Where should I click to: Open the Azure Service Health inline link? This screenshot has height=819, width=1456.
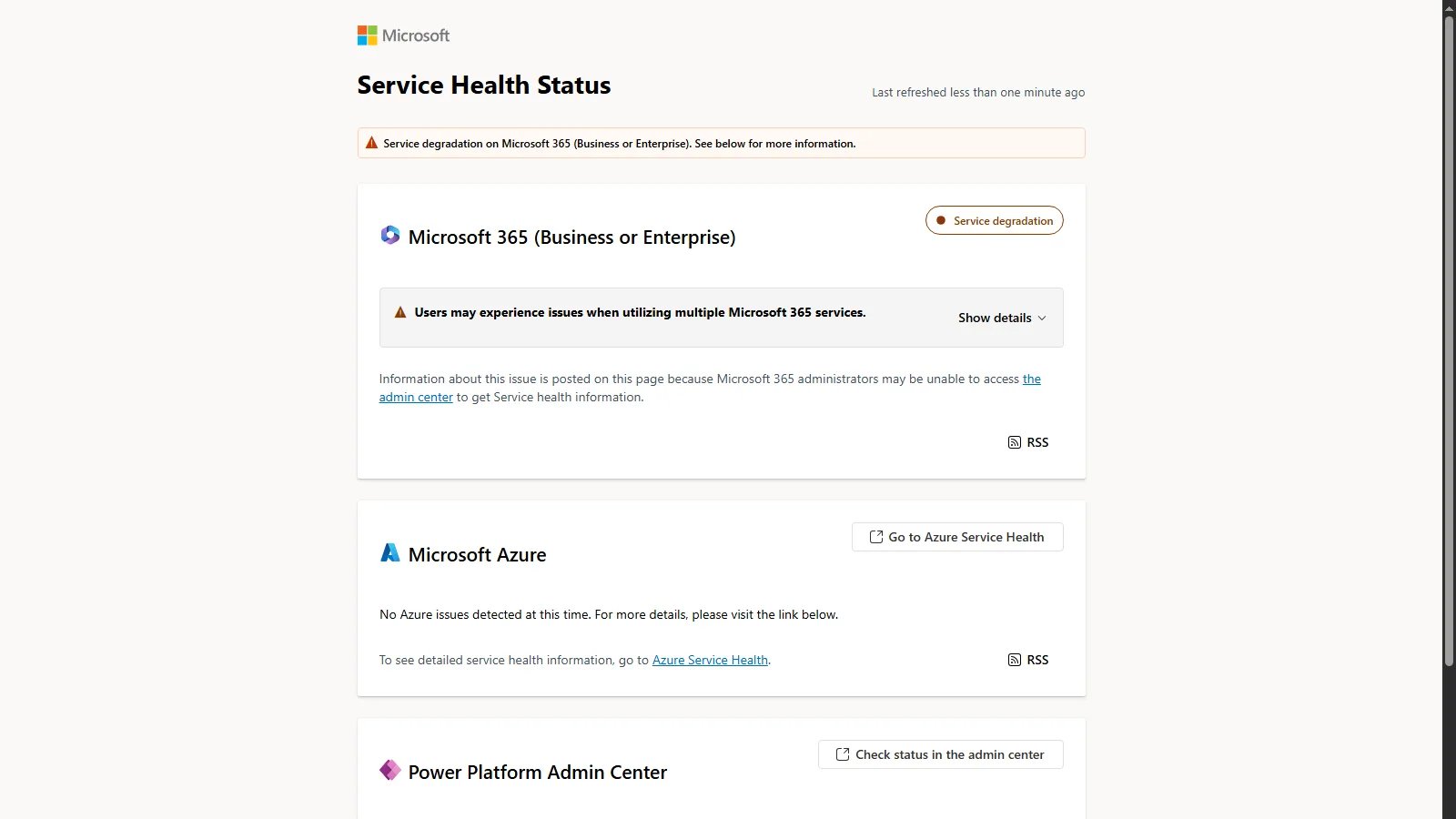(x=710, y=660)
